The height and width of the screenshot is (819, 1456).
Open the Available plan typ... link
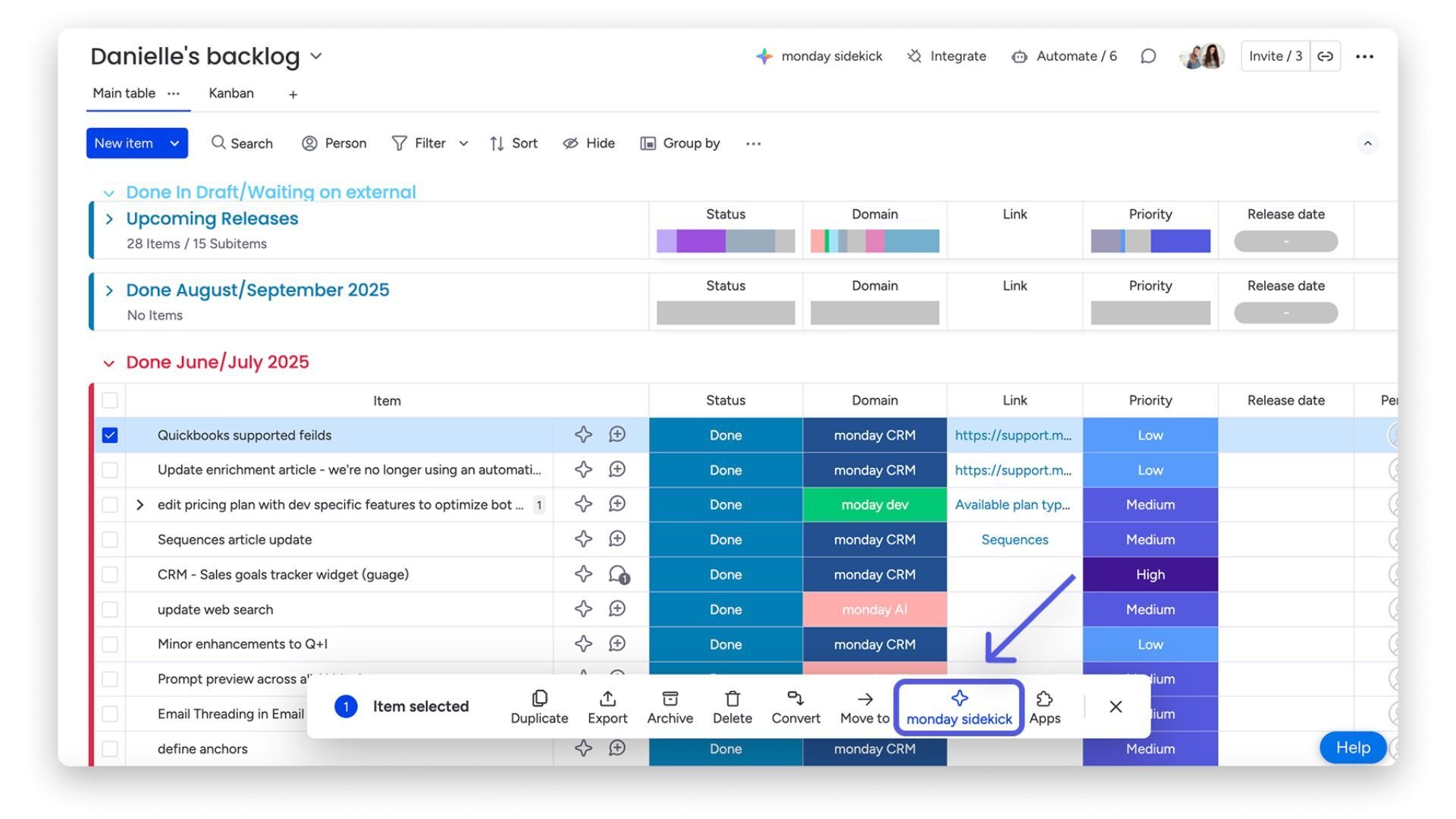(1012, 505)
